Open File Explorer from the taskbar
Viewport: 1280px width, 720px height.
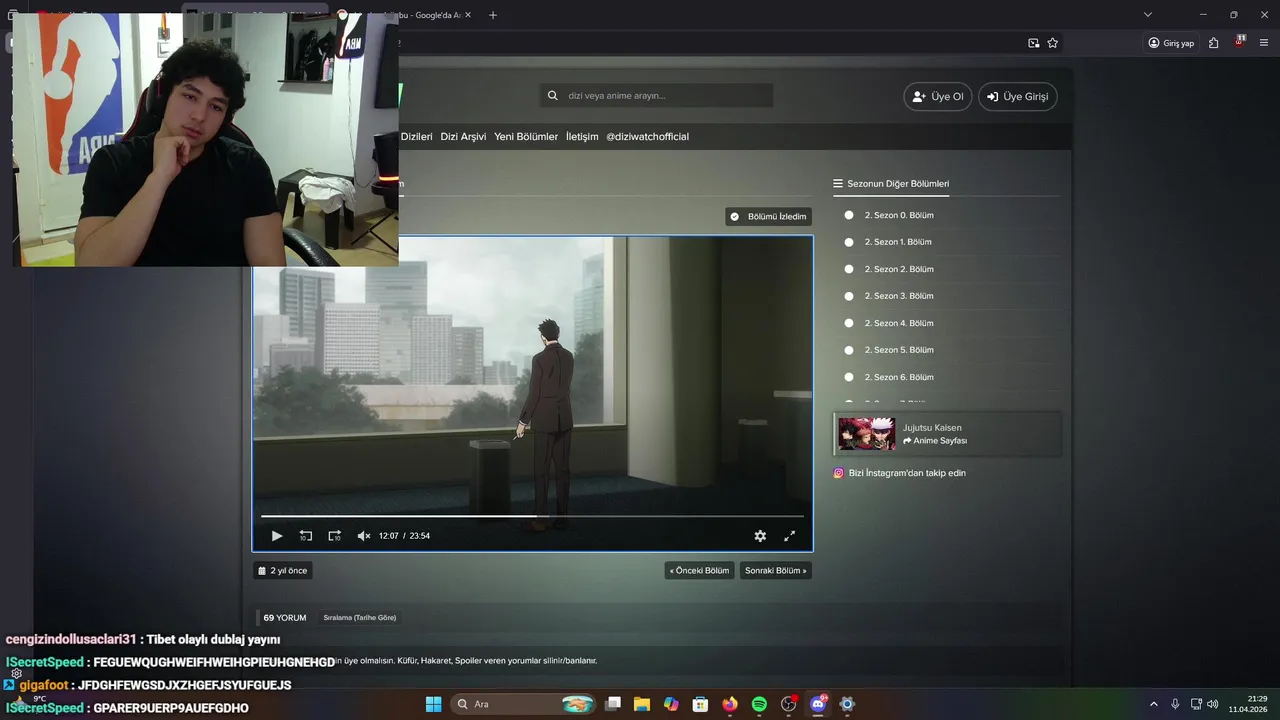[x=642, y=704]
